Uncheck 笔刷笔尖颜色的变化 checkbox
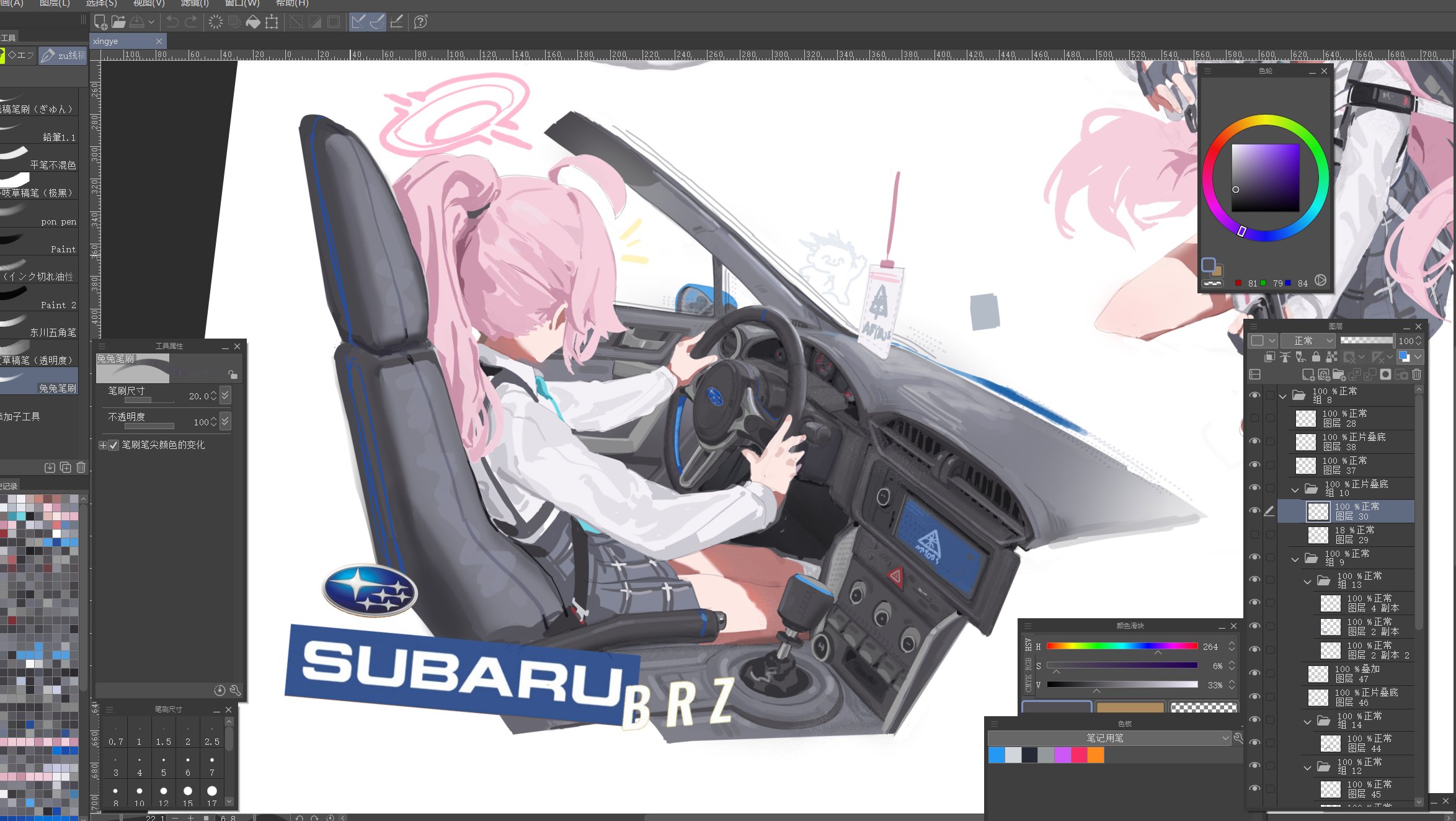 [113, 445]
